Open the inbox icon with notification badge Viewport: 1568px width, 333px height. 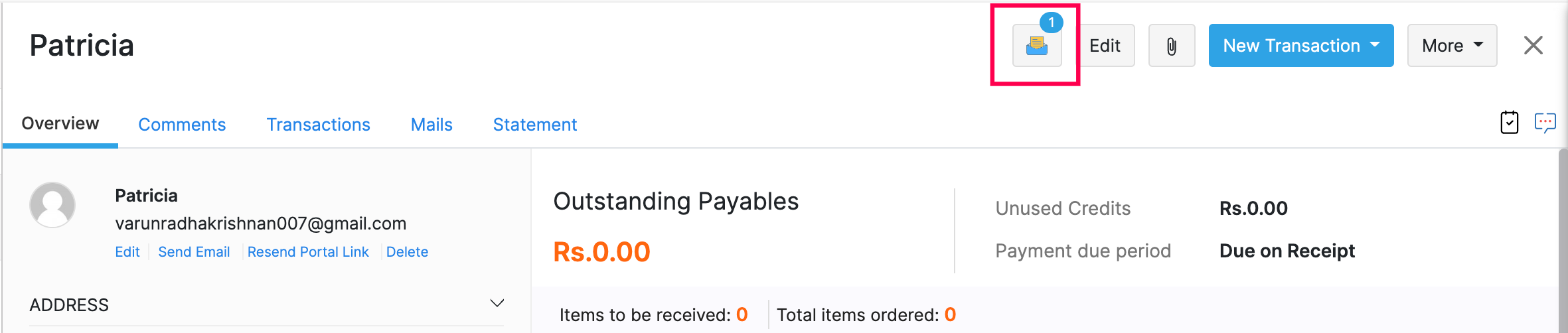click(1036, 46)
